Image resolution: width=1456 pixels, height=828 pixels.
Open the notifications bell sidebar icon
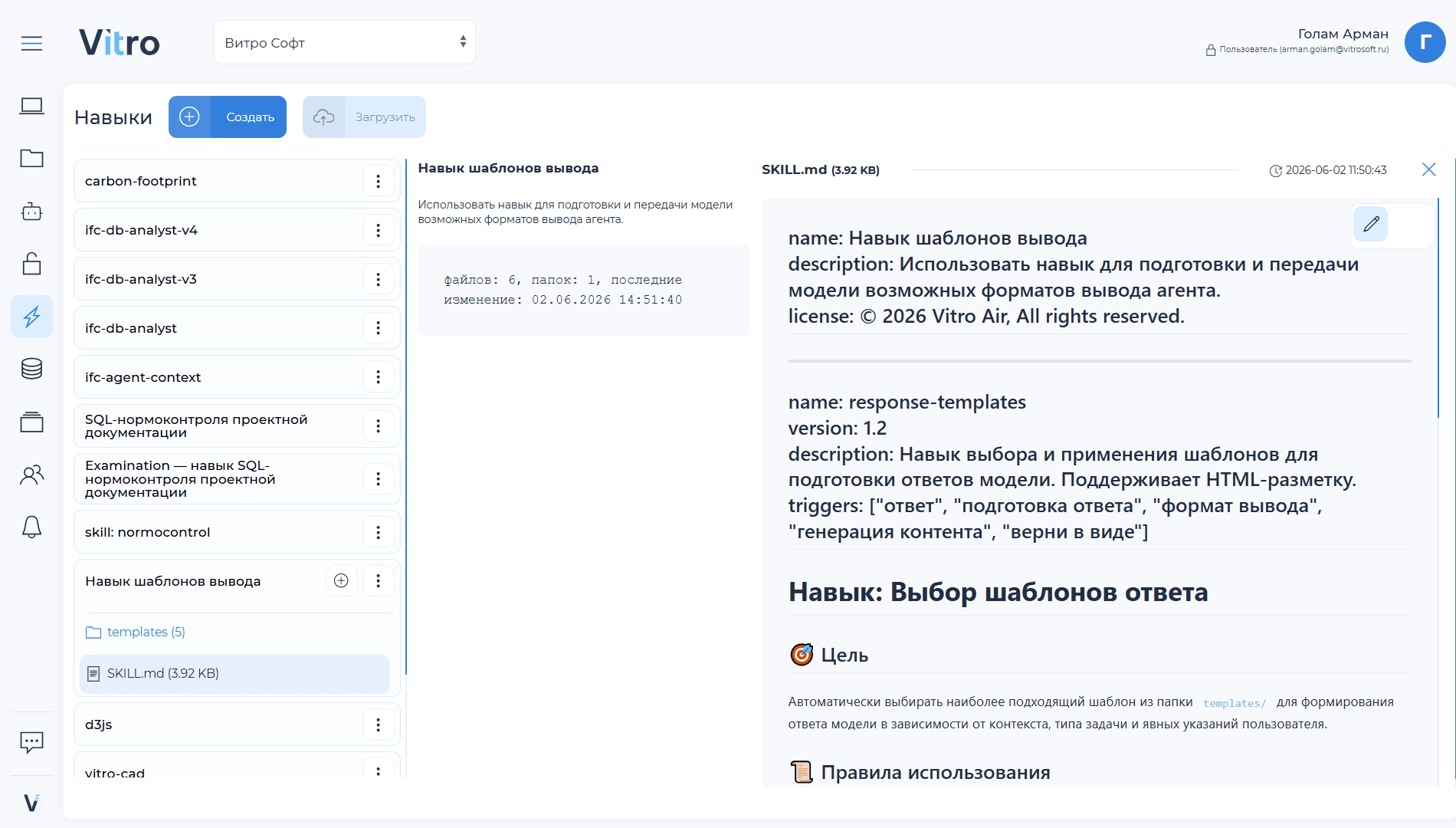(31, 527)
